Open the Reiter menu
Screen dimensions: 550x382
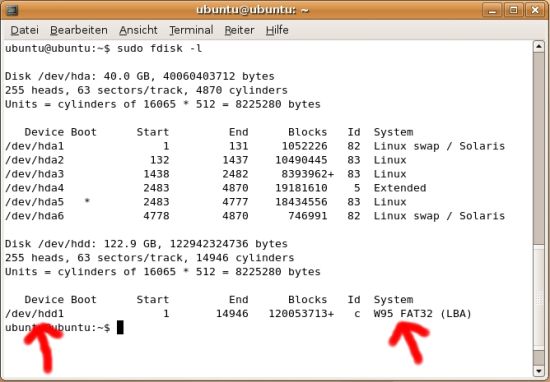tap(239, 30)
